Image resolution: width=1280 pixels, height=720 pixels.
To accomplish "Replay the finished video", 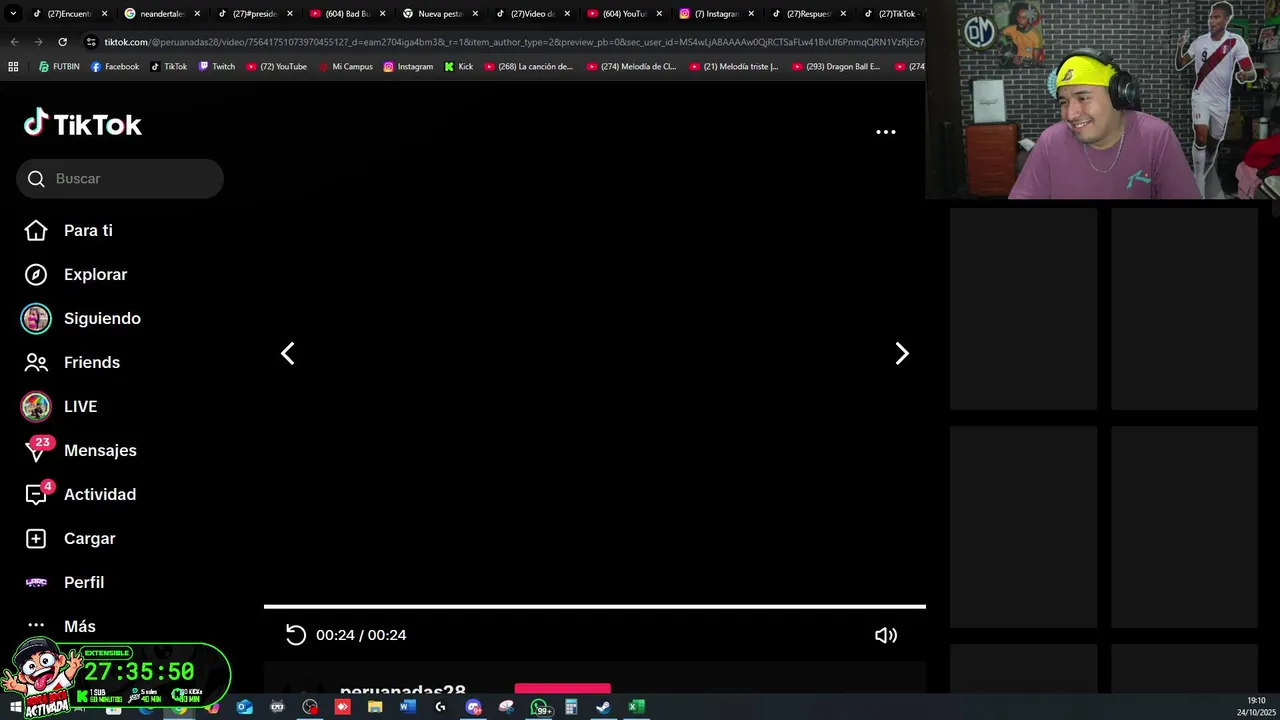I will pos(295,635).
